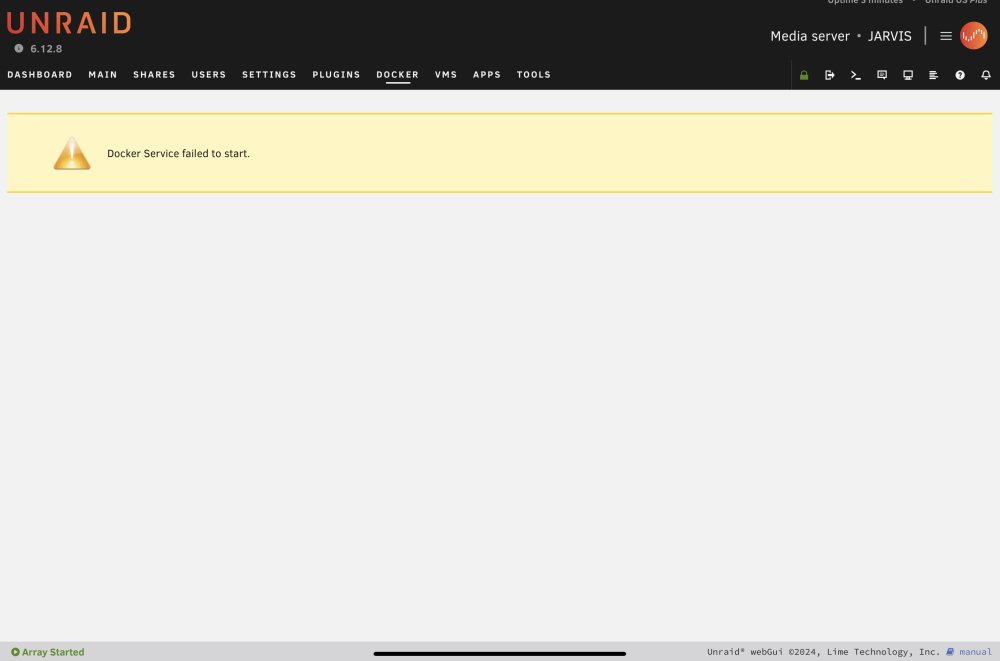The height and width of the screenshot is (661, 1000).
Task: Open the Plugins tab
Action: (336, 75)
